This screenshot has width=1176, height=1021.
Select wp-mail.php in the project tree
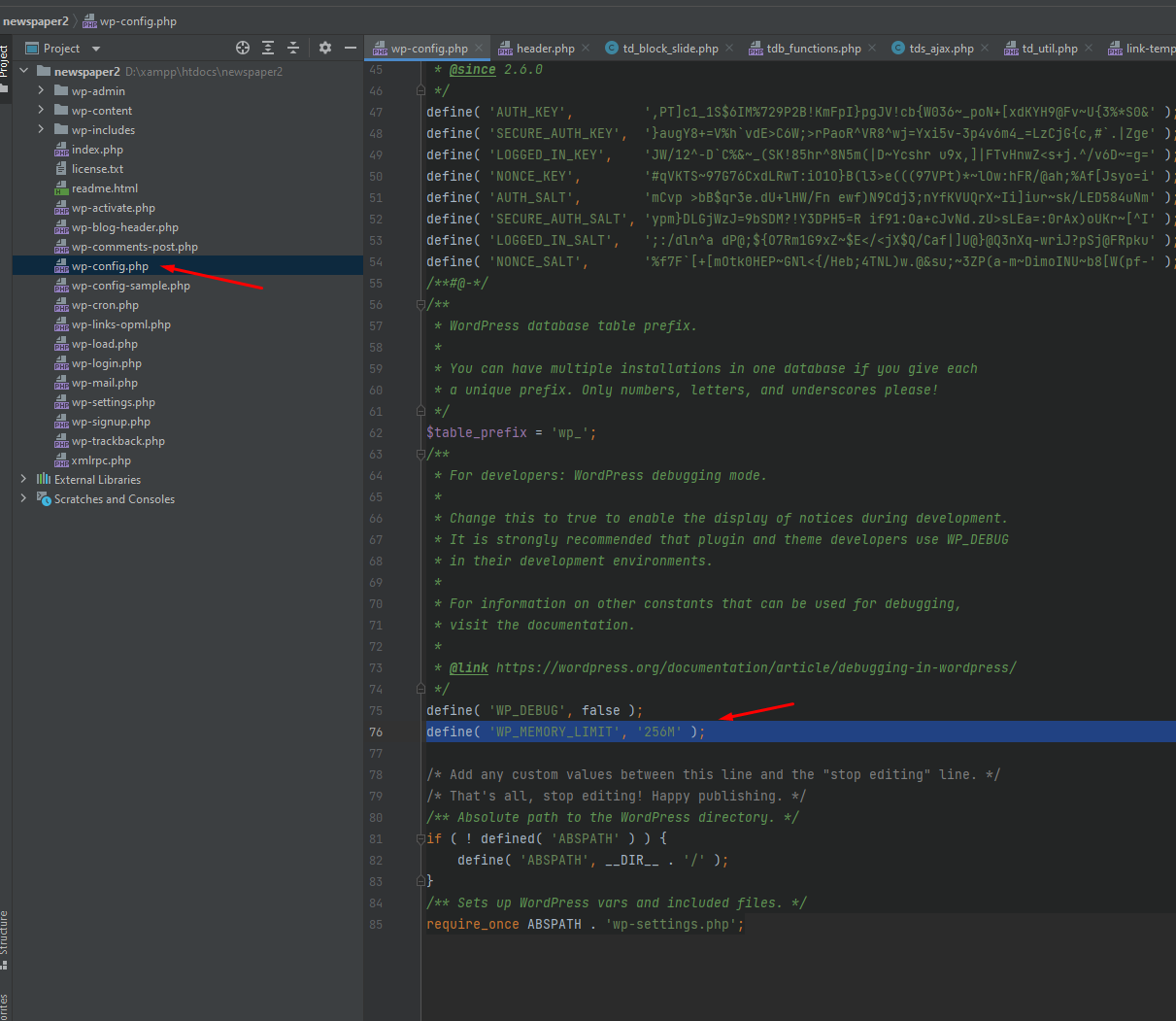point(105,383)
